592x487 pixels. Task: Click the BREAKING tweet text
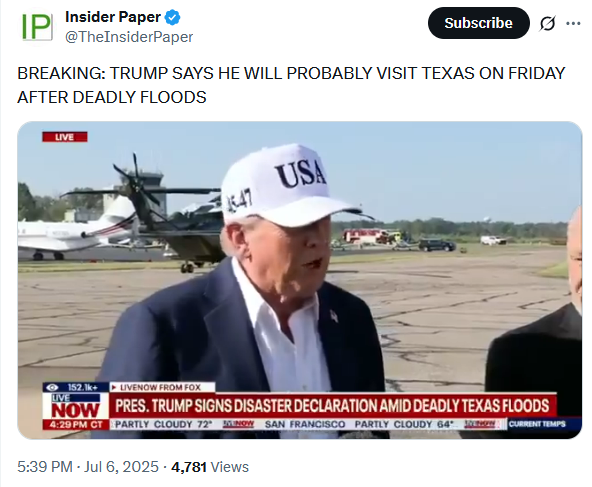tap(291, 85)
